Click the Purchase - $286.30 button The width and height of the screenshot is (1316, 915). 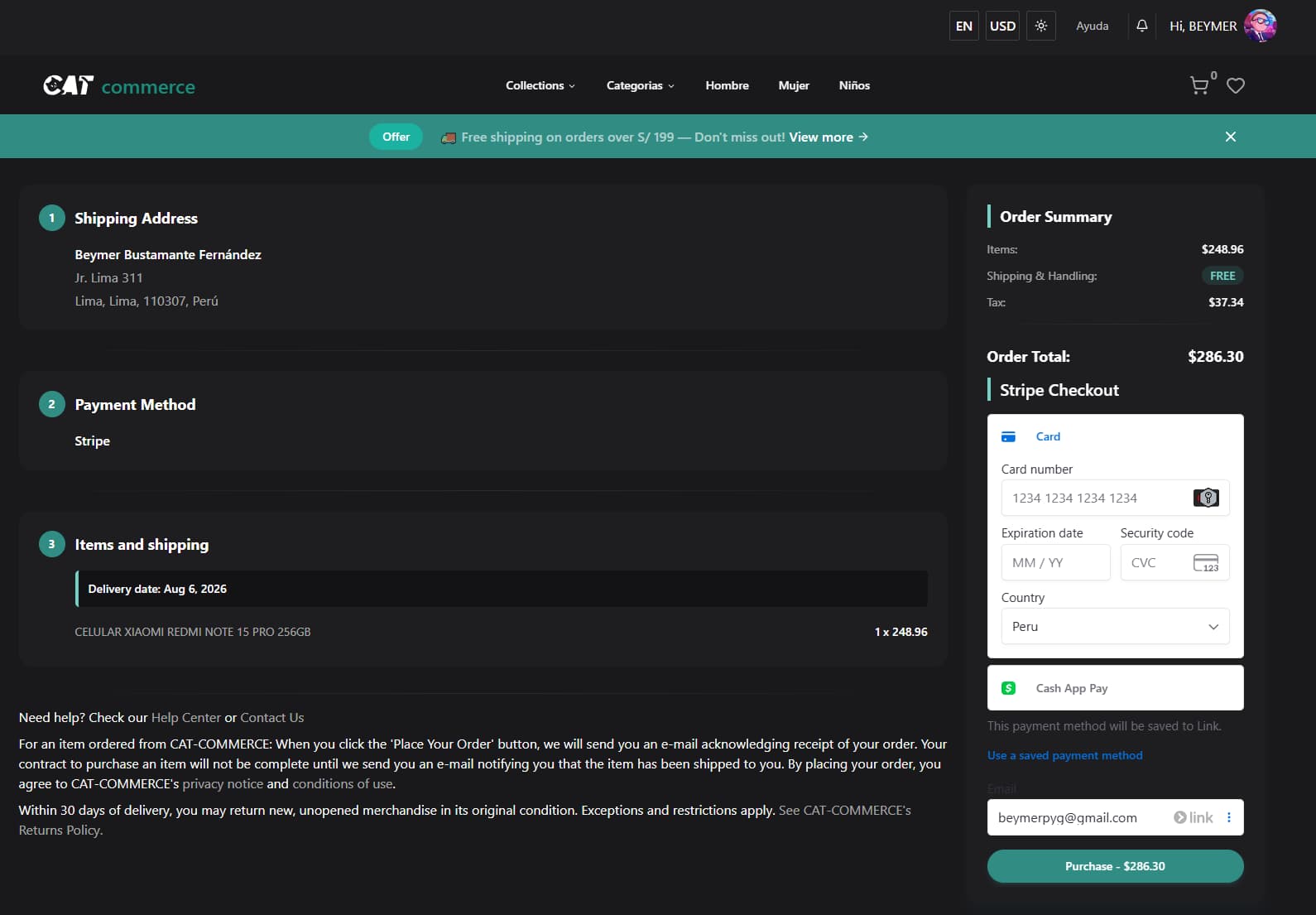tap(1115, 866)
